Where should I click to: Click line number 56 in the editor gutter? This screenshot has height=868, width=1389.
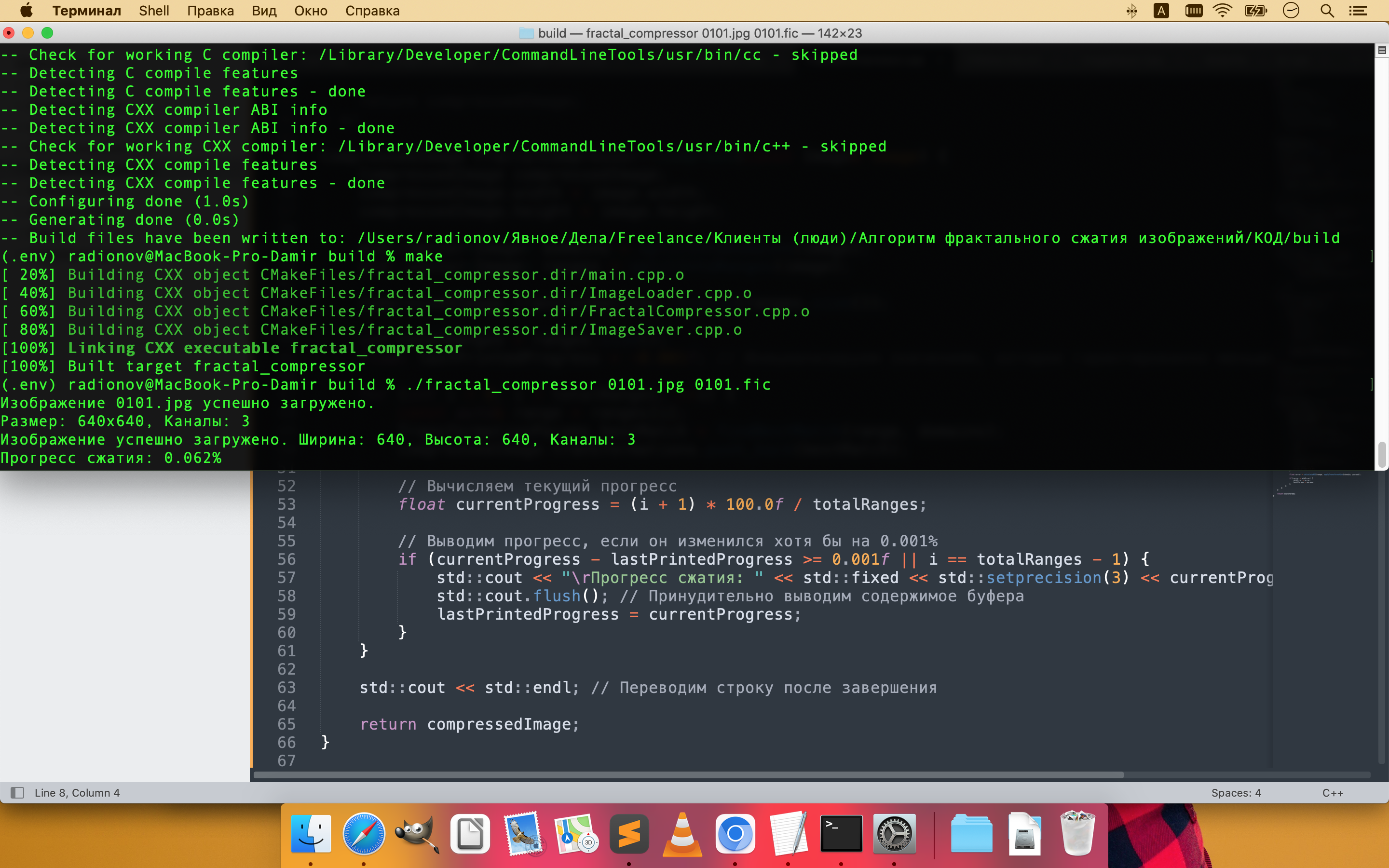286,559
